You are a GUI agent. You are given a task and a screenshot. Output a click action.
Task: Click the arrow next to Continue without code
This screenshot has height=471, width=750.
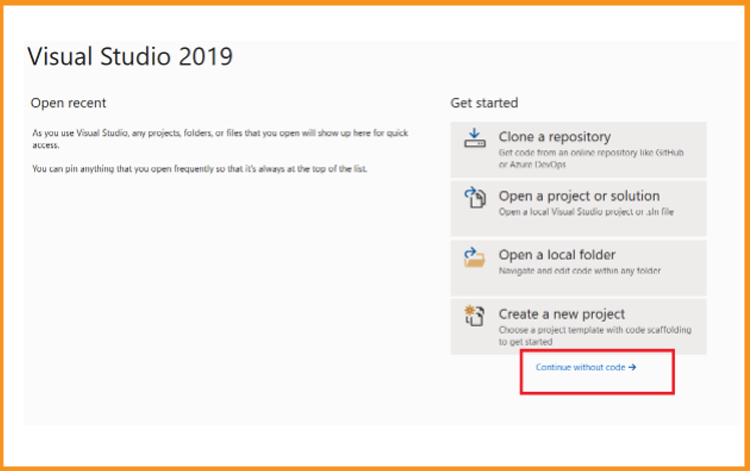tap(632, 367)
